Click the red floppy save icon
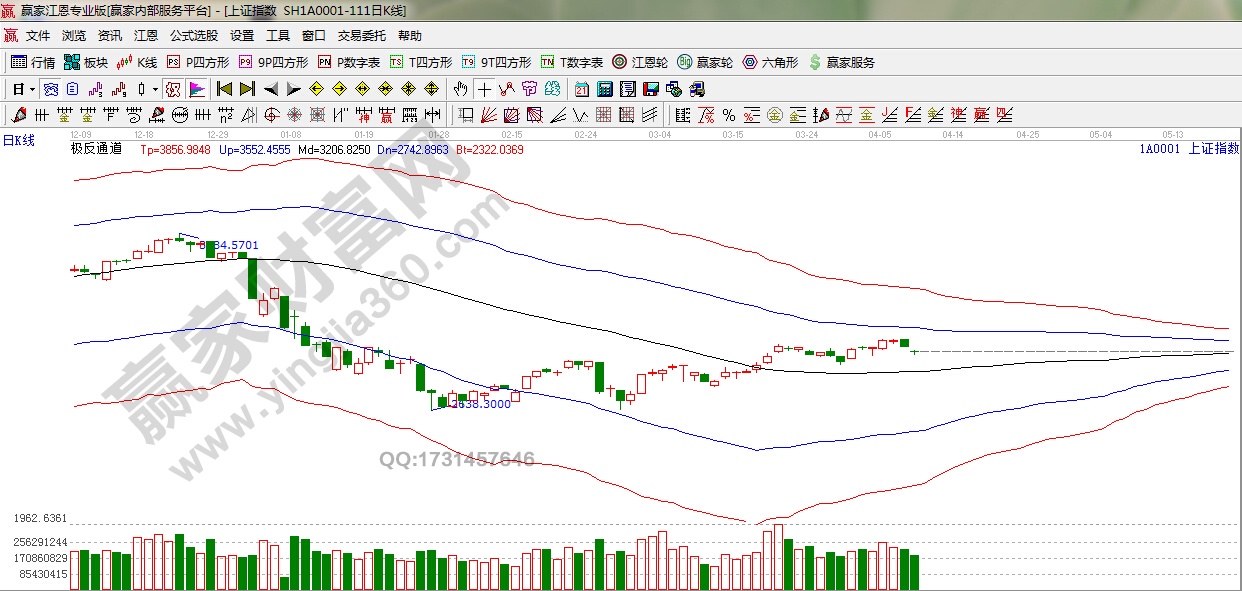1242x591 pixels. coord(651,89)
